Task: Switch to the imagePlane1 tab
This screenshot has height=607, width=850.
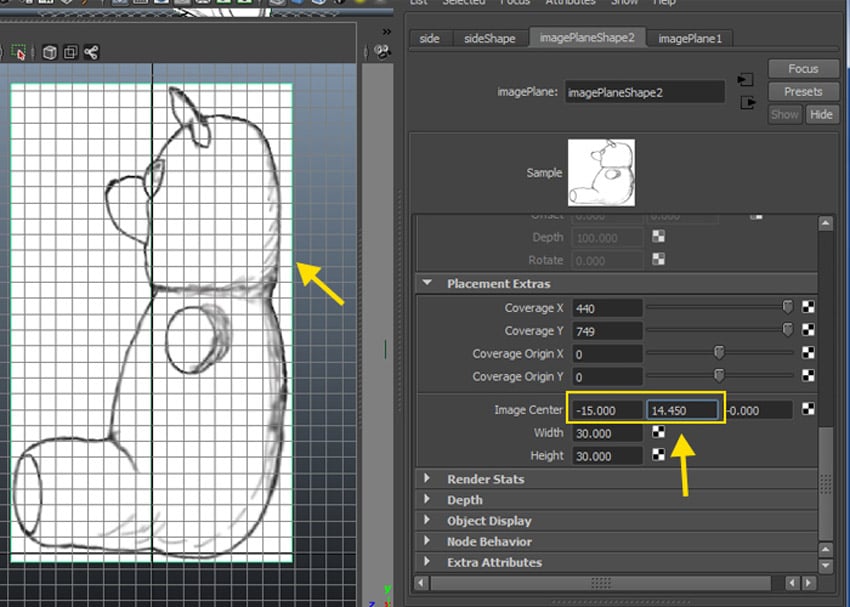Action: [x=689, y=38]
